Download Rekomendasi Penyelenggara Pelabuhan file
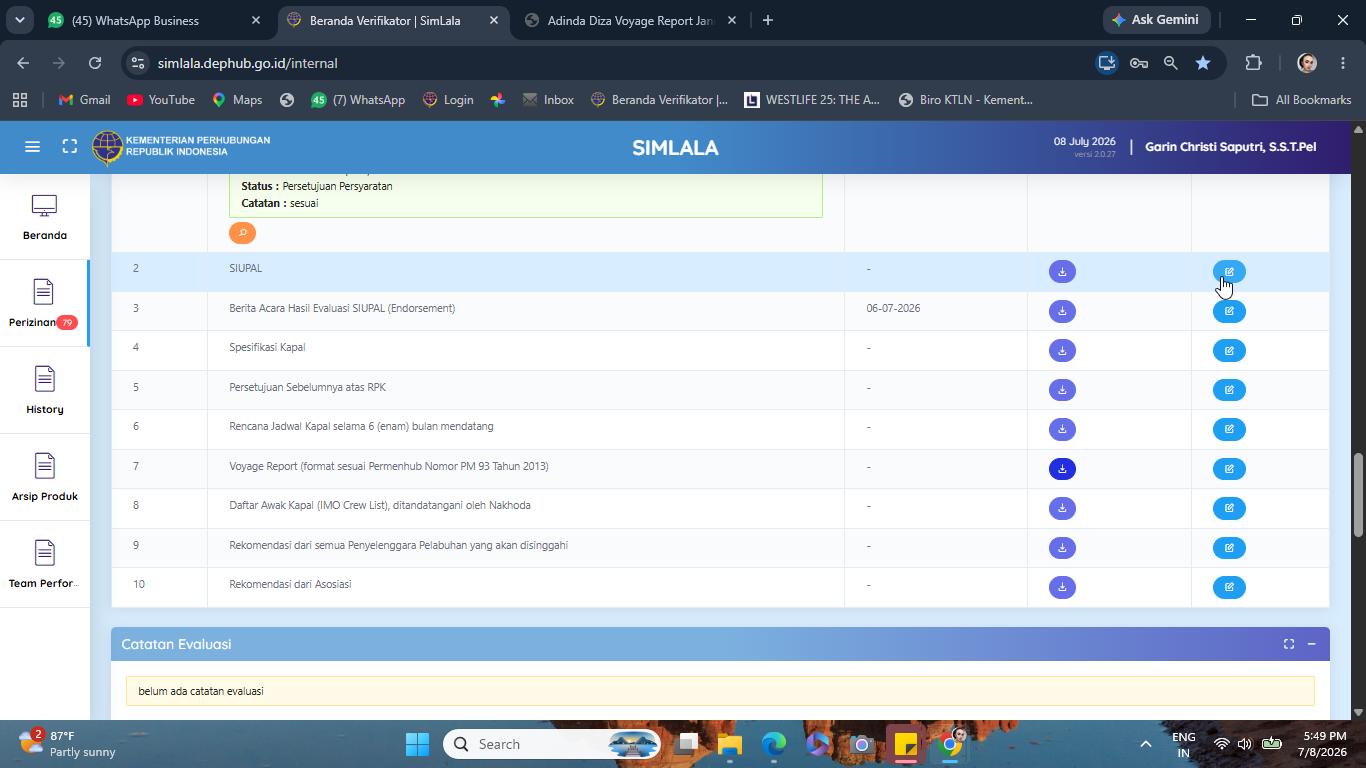This screenshot has width=1366, height=768. pyautogui.click(x=1062, y=548)
